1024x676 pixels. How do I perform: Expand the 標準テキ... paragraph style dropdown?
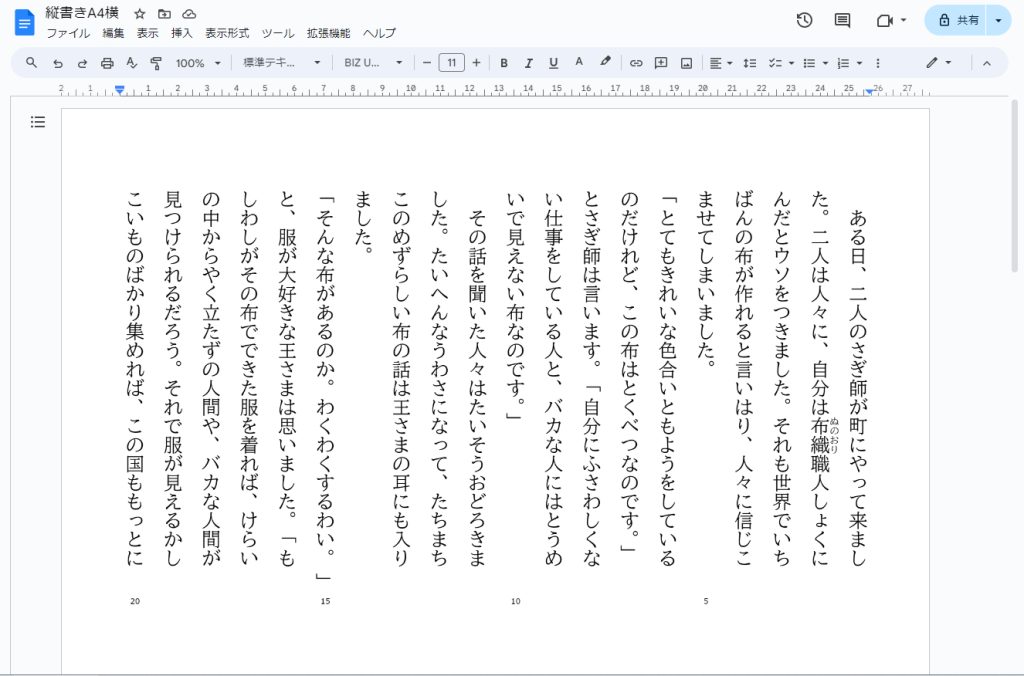[282, 63]
